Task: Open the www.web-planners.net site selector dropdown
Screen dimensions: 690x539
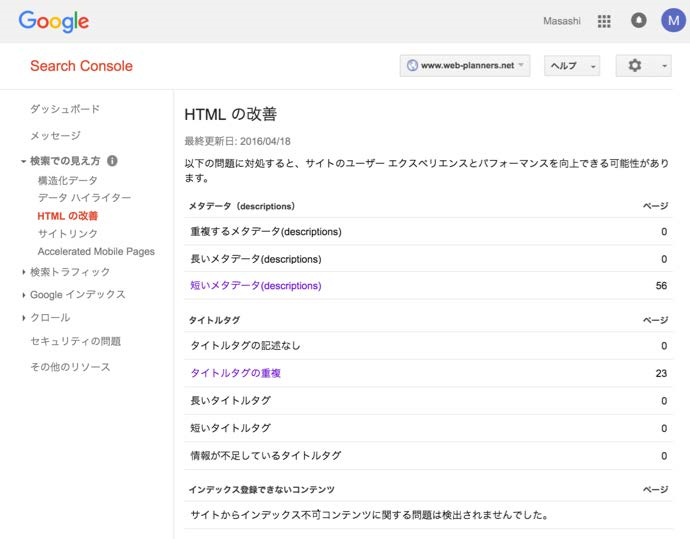Action: pyautogui.click(x=463, y=66)
